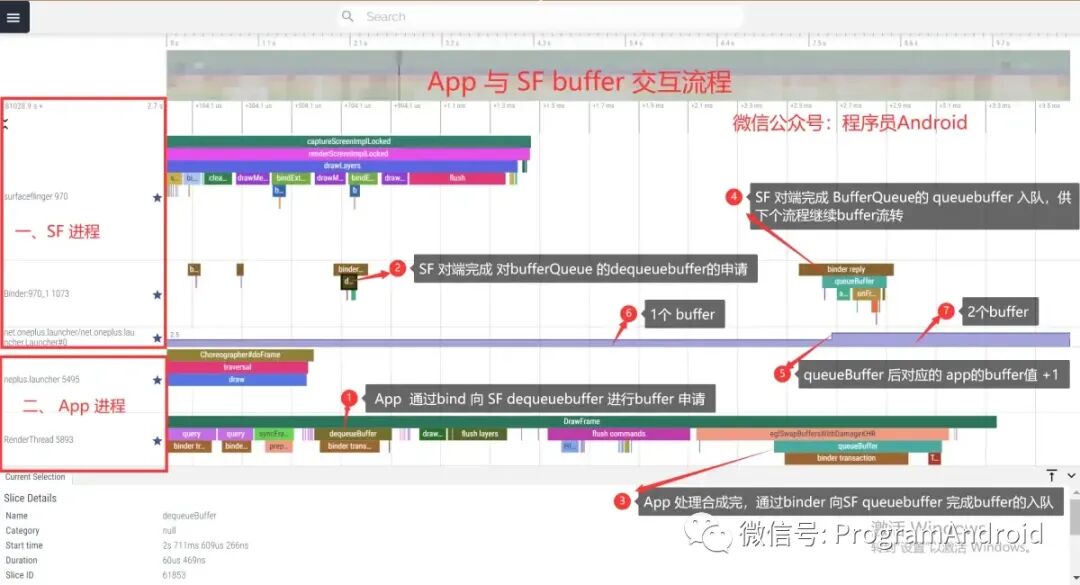
Task: Click the surfaceflinger 970 track label
Action: tap(37, 197)
